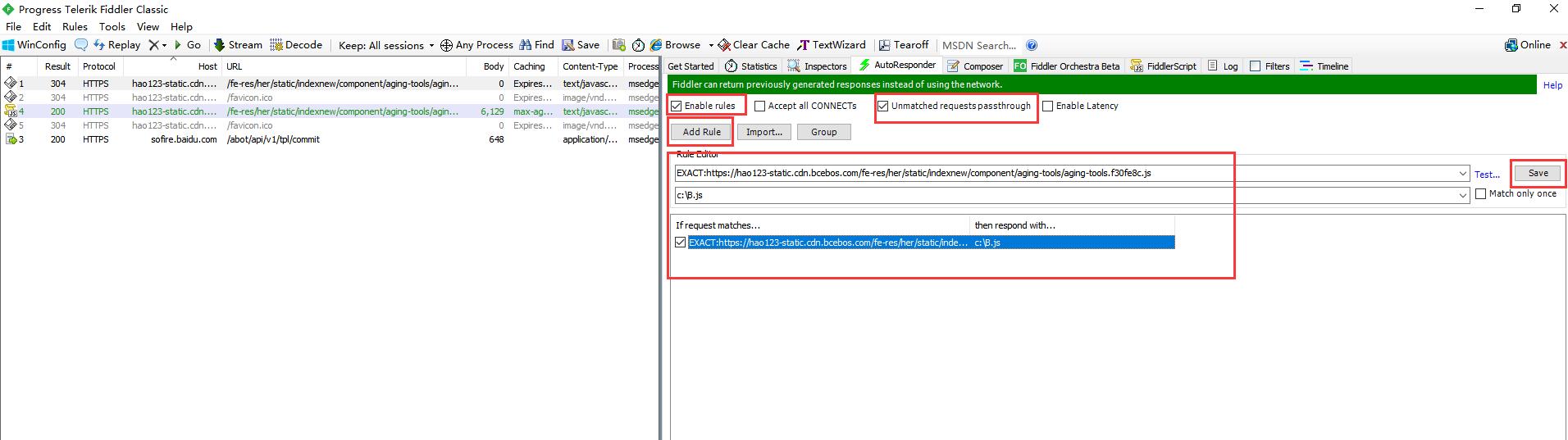Toggle the Enable rules checkbox
The height and width of the screenshot is (440, 1568).
[x=677, y=106]
